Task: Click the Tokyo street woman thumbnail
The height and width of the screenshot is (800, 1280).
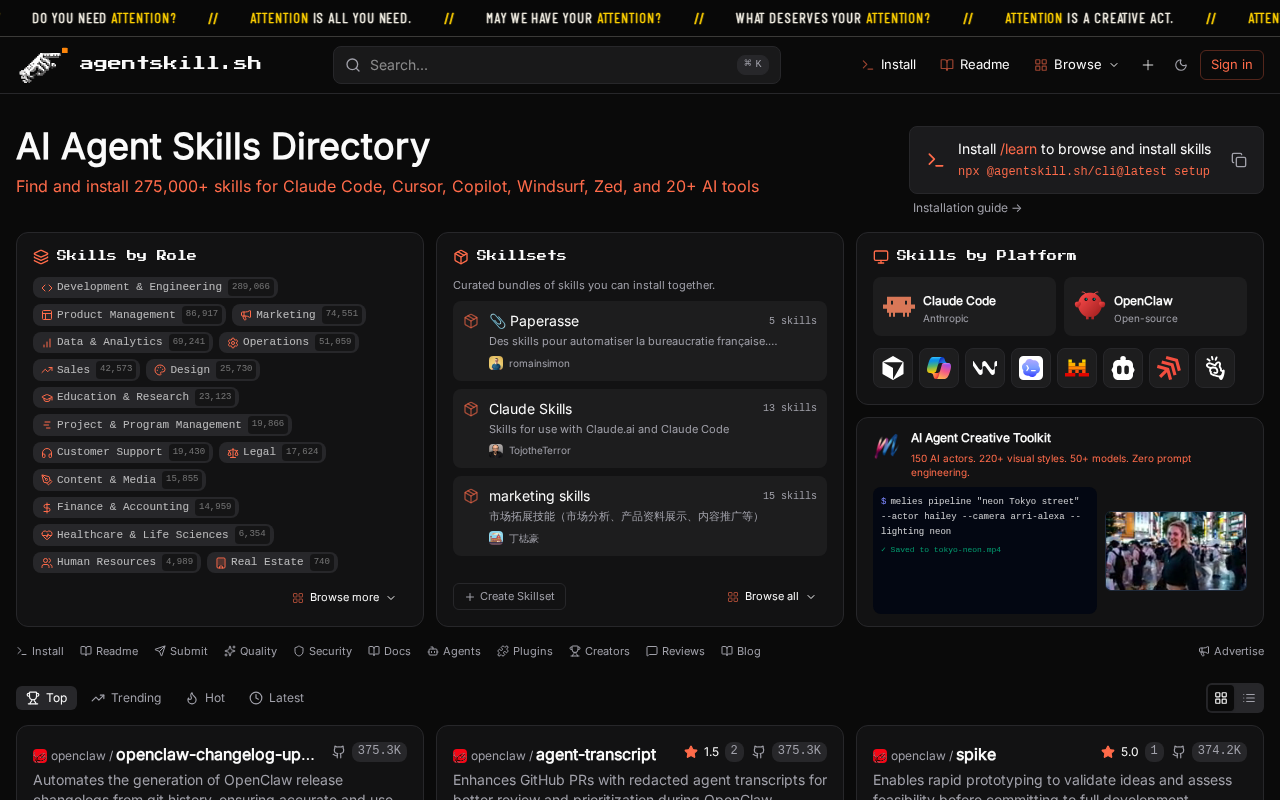Action: pos(1176,551)
